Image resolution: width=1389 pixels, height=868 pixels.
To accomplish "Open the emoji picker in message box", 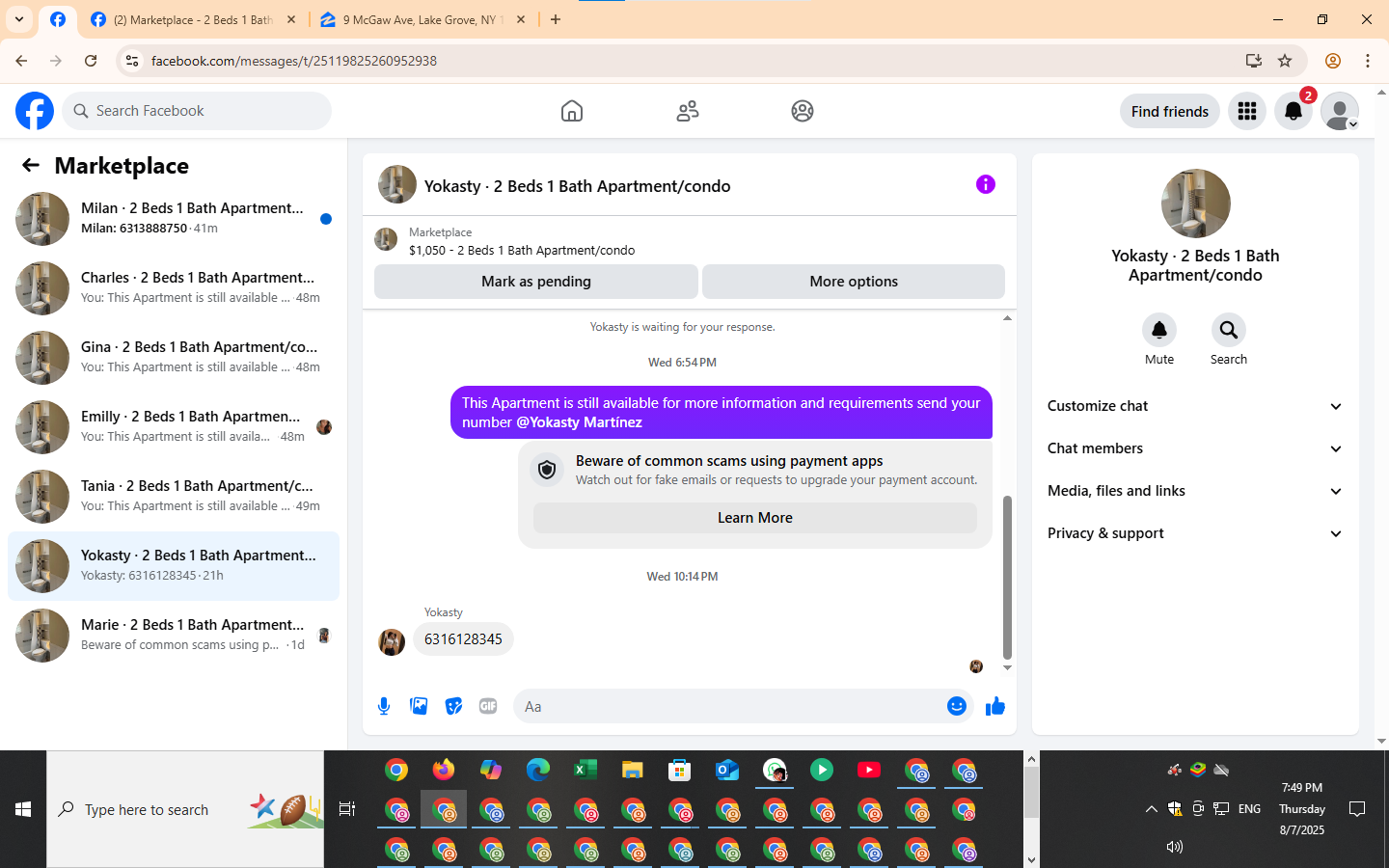I will click(956, 706).
